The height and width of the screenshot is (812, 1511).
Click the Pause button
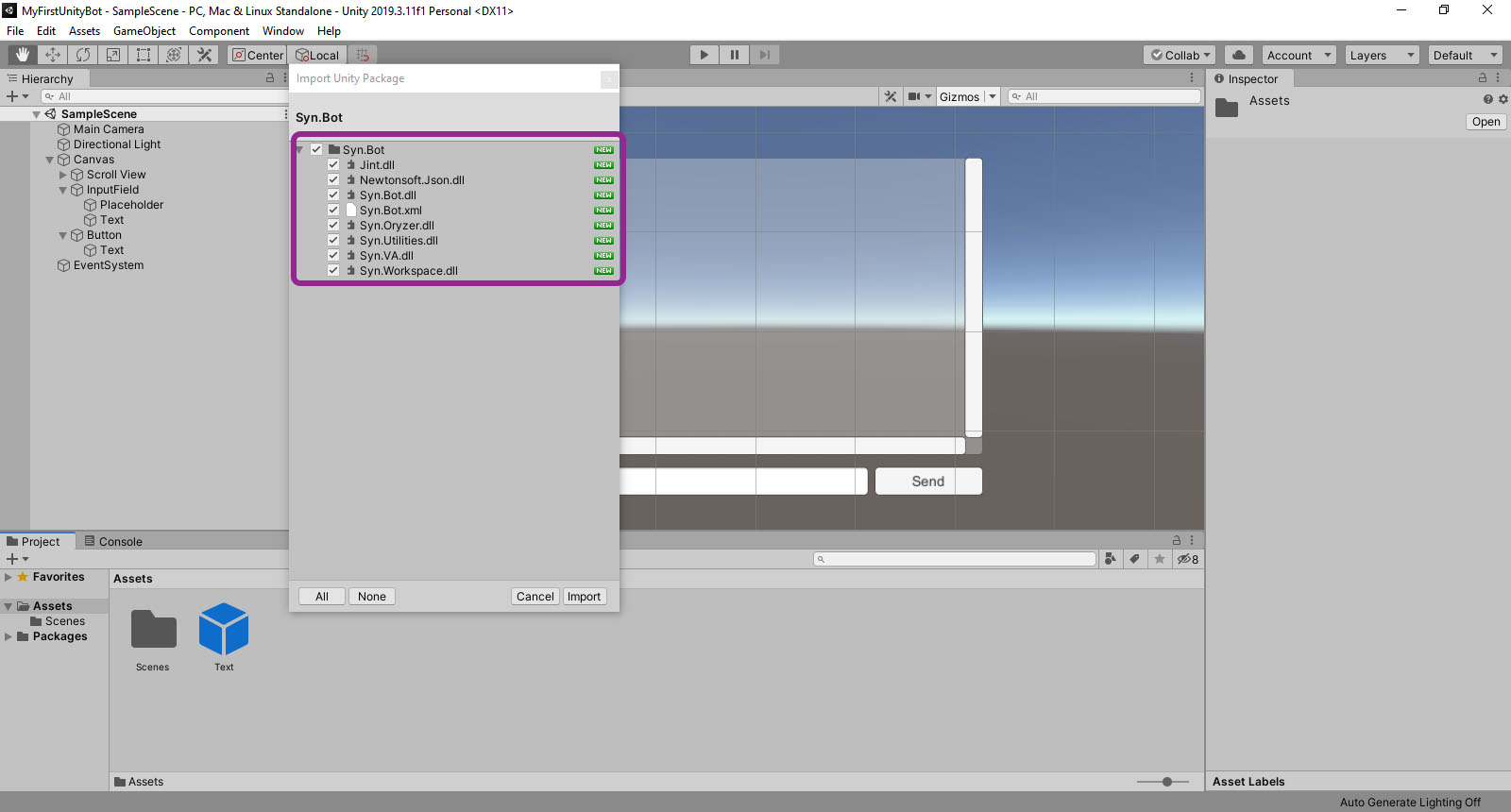point(734,55)
